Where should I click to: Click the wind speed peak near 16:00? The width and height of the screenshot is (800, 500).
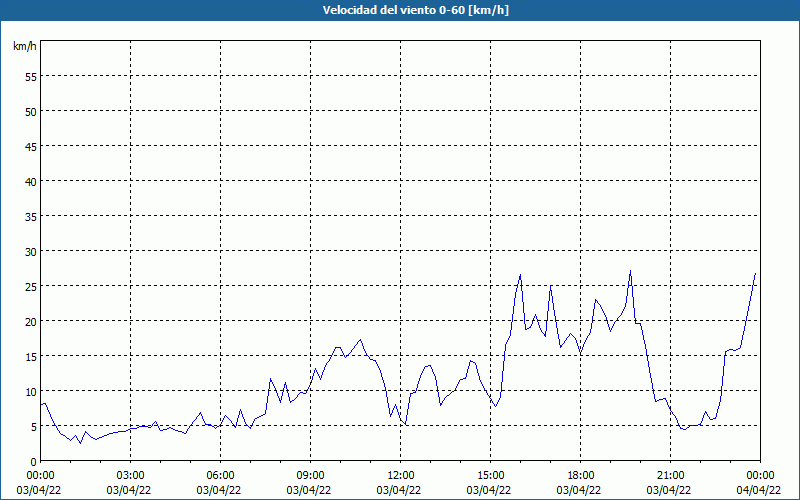coord(520,275)
